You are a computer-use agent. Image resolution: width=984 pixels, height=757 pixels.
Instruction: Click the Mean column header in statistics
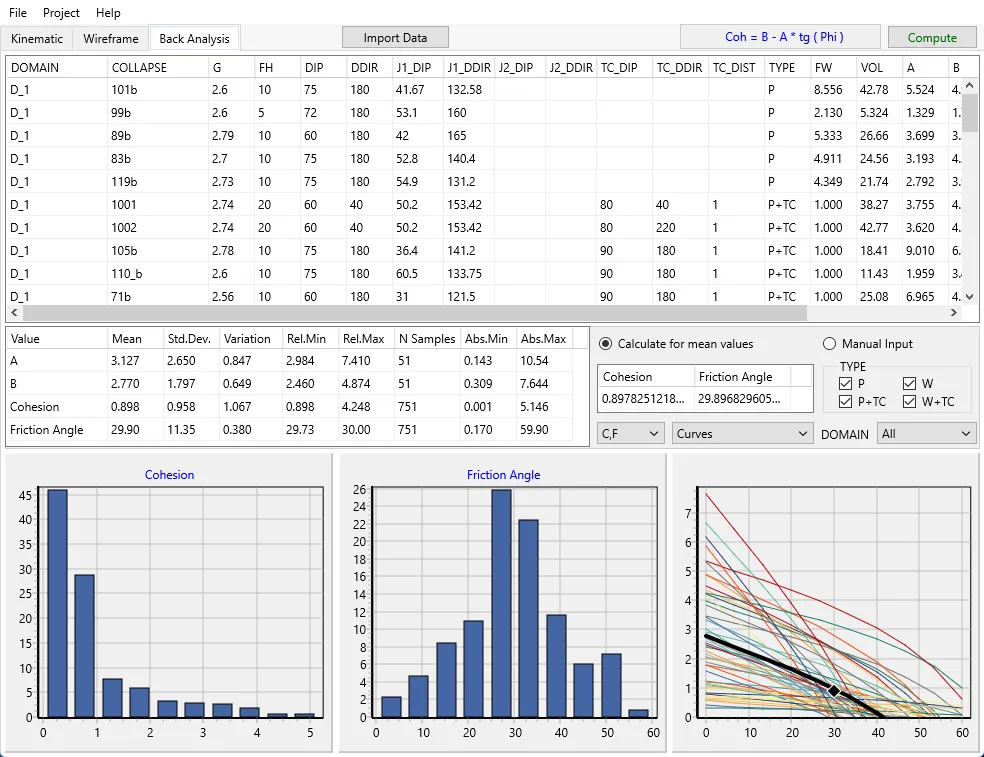pyautogui.click(x=135, y=339)
